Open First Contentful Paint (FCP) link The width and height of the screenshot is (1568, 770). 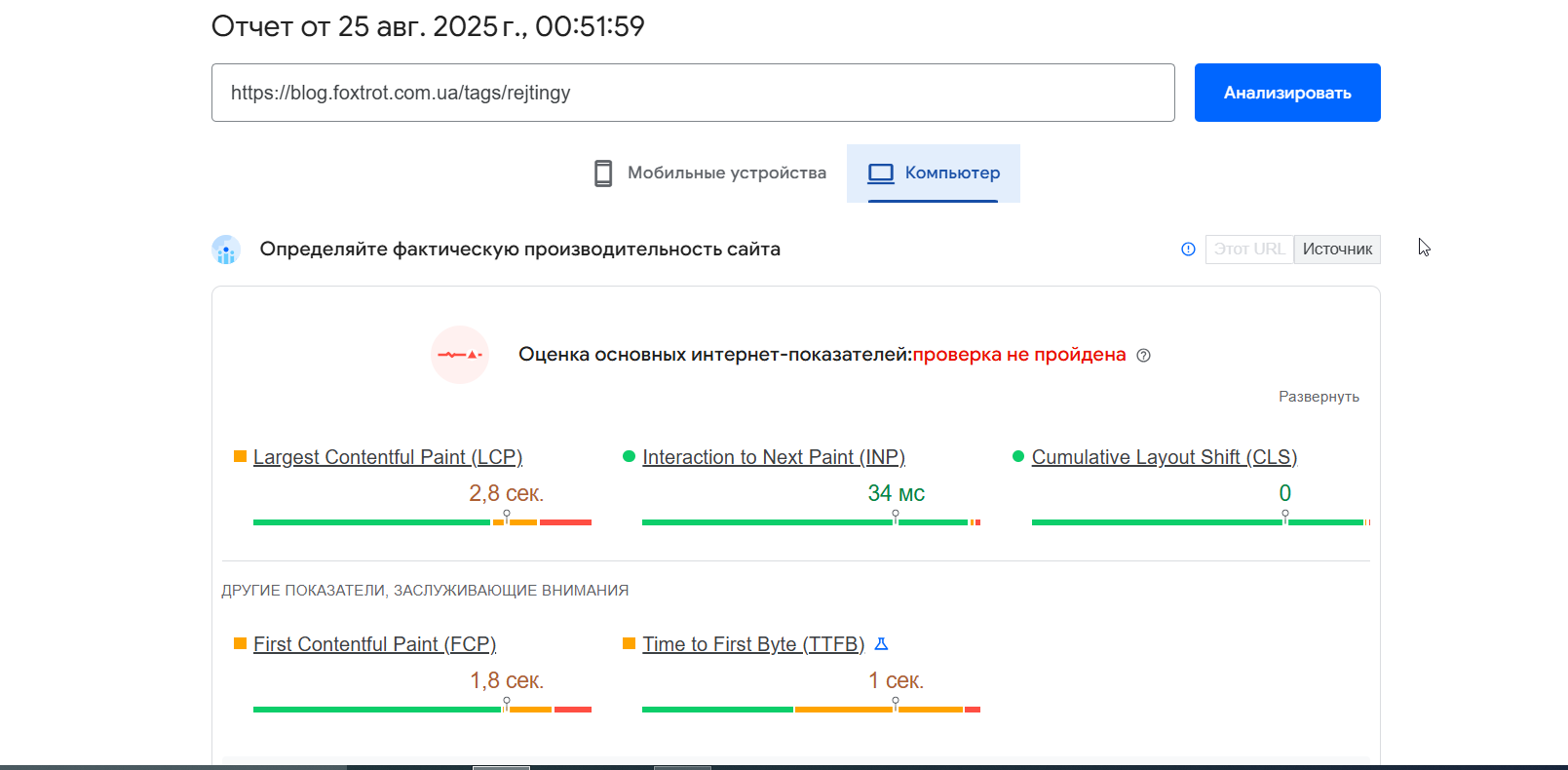pos(375,644)
